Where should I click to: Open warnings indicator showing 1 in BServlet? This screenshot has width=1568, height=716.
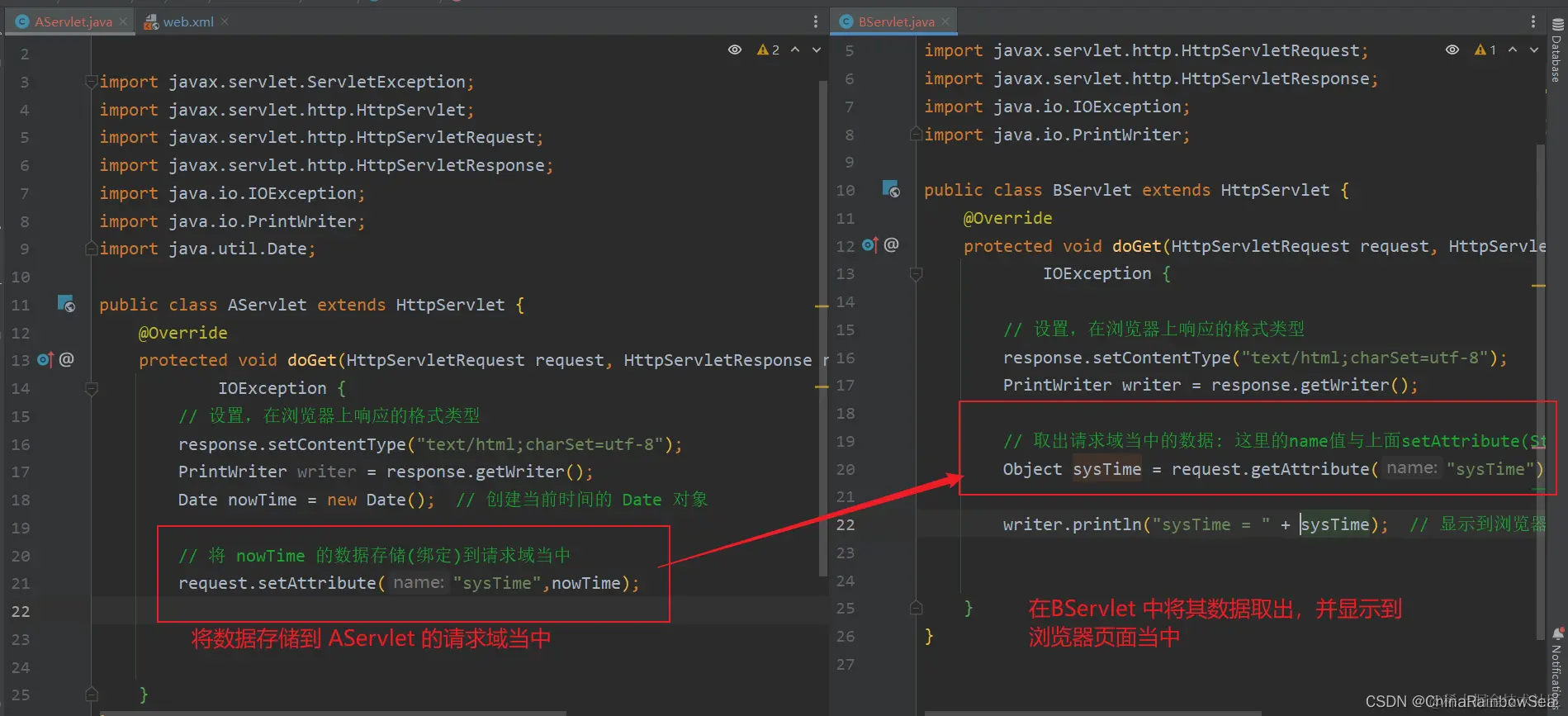click(x=1485, y=50)
